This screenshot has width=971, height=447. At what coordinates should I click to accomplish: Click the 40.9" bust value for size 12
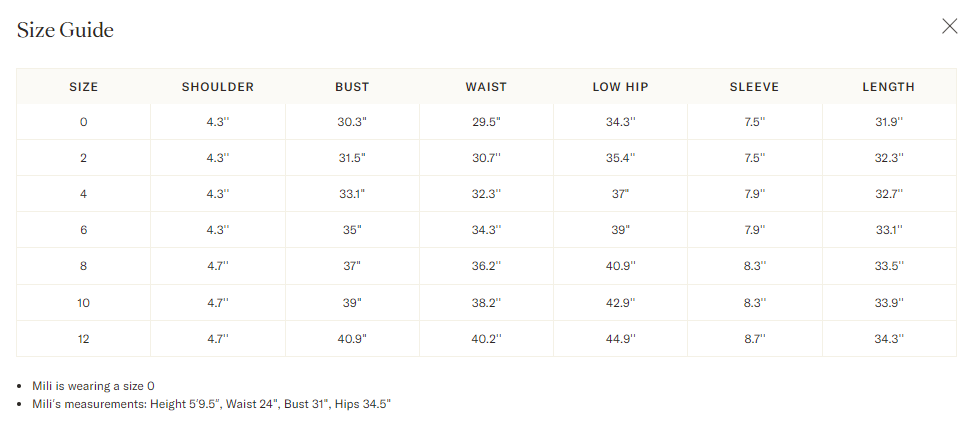(352, 339)
